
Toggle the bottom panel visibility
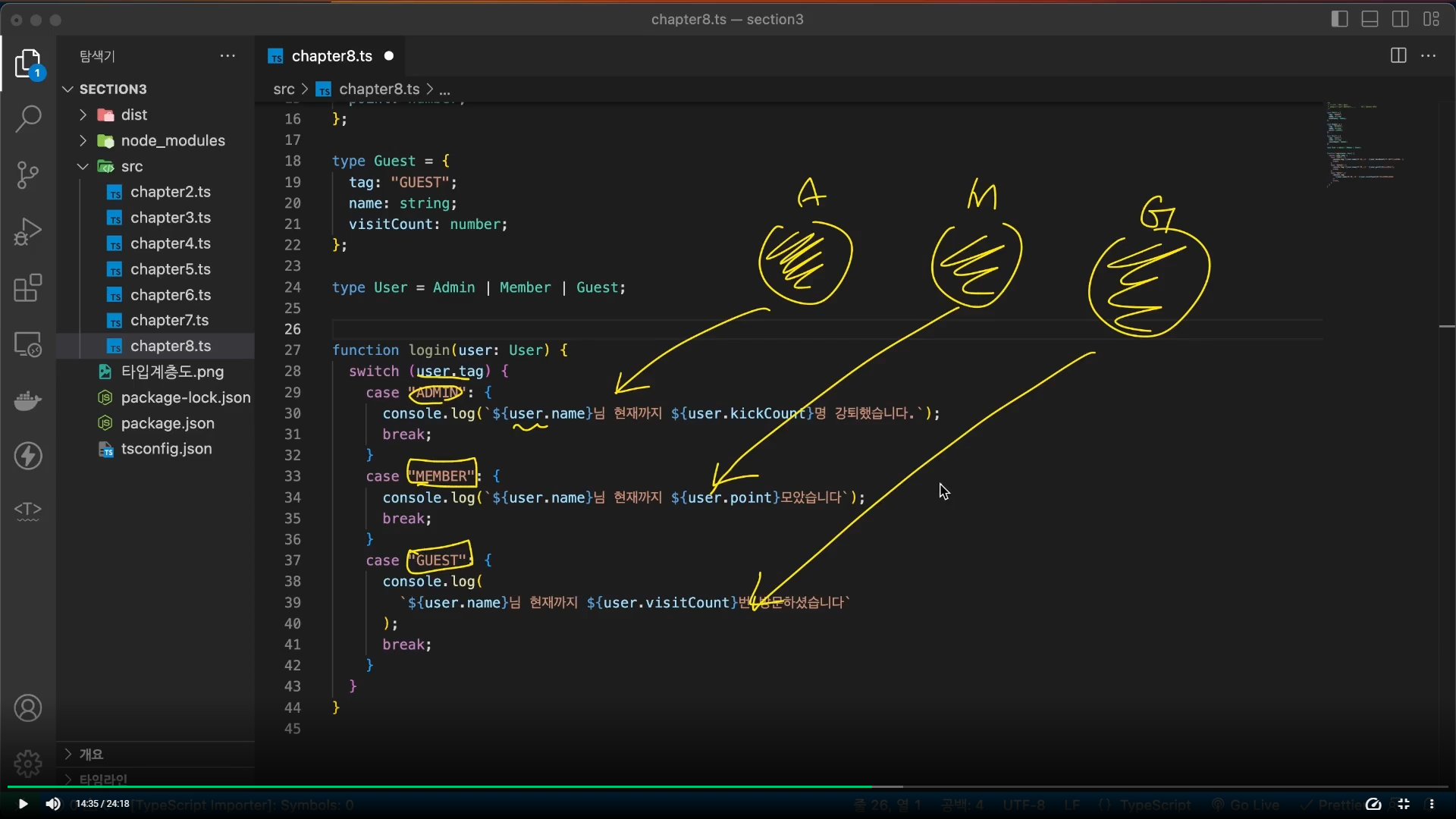click(x=1370, y=19)
